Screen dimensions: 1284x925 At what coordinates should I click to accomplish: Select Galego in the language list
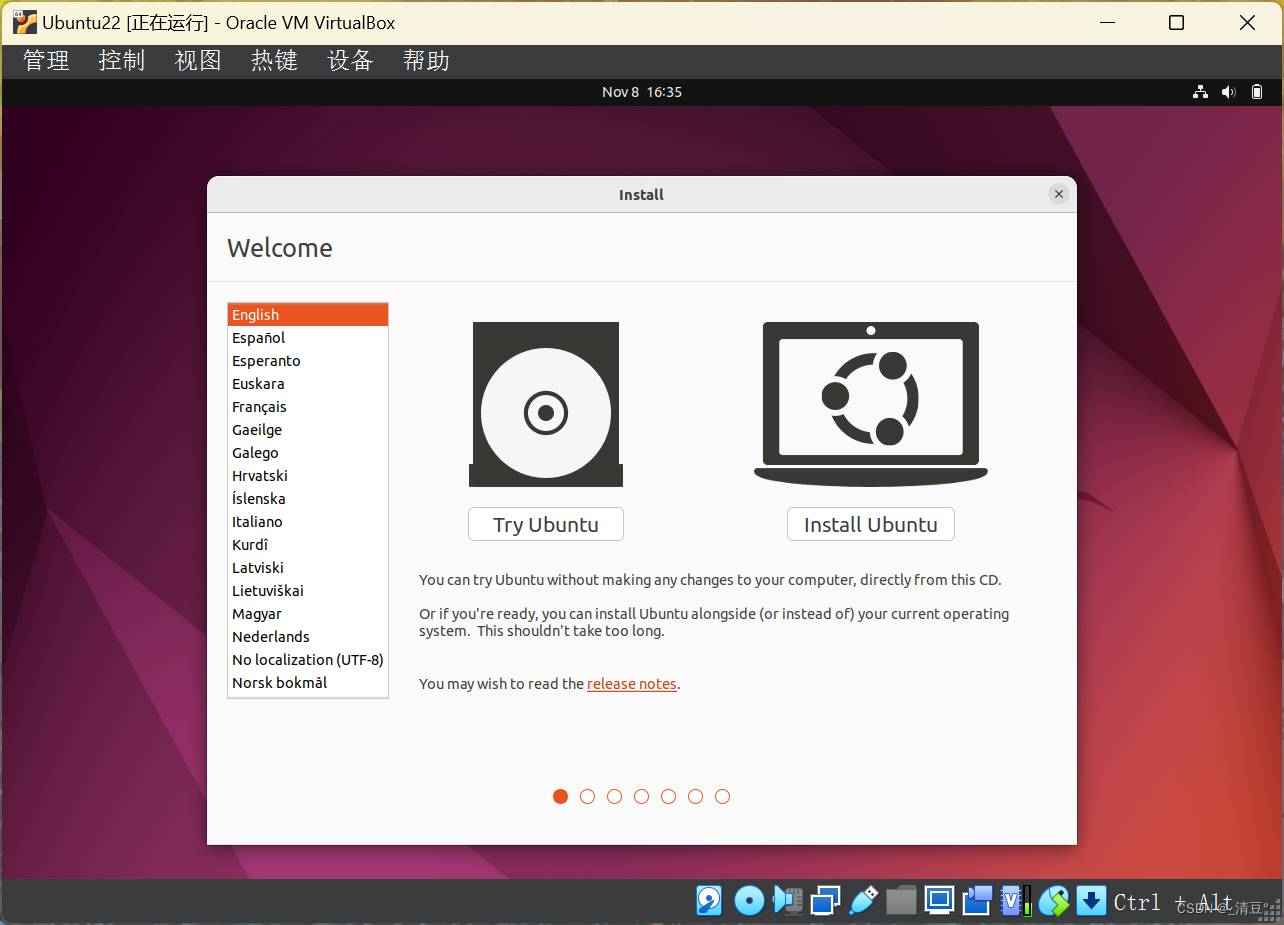click(x=308, y=453)
